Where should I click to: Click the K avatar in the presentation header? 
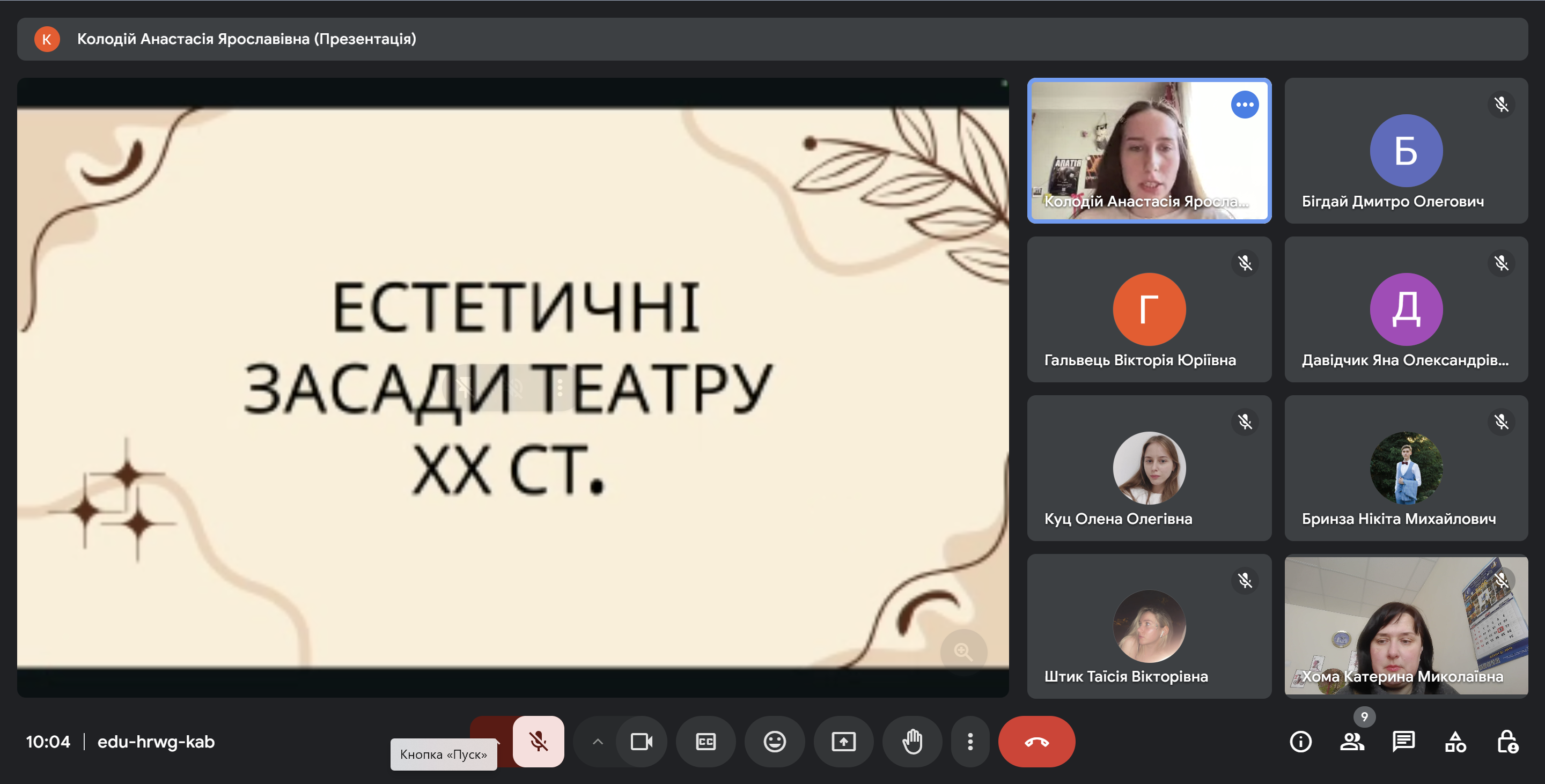coord(47,39)
